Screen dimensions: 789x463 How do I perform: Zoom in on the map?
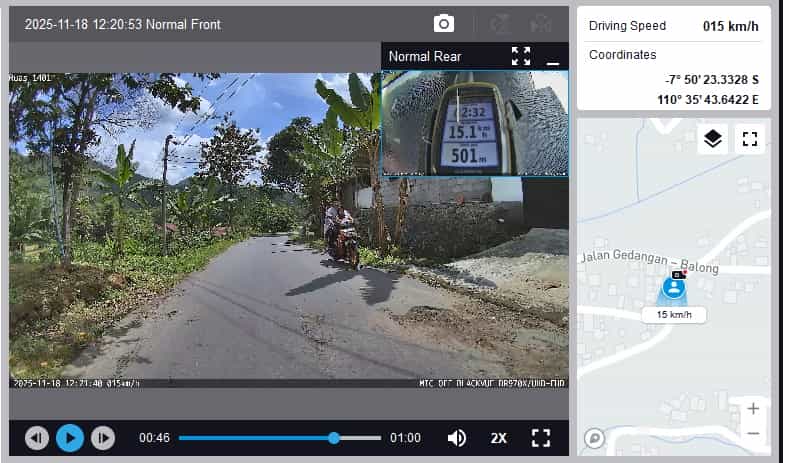(752, 408)
